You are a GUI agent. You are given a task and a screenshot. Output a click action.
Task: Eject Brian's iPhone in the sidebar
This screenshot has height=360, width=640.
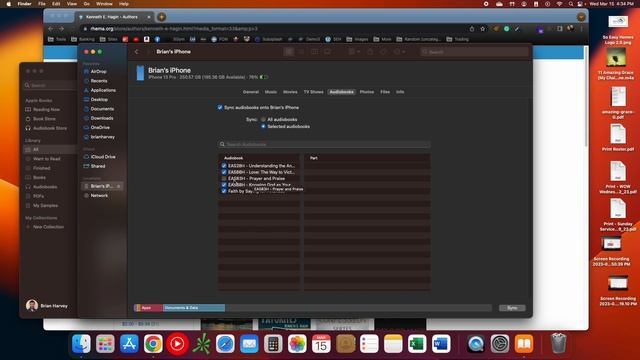click(119, 186)
